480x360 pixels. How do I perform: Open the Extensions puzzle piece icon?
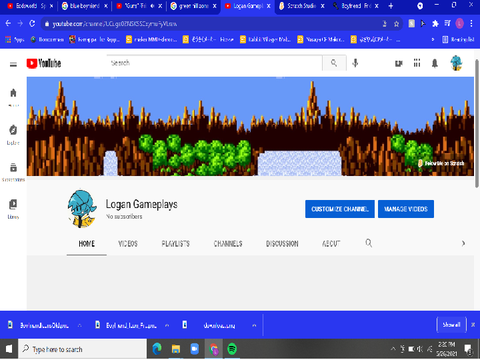435,23
